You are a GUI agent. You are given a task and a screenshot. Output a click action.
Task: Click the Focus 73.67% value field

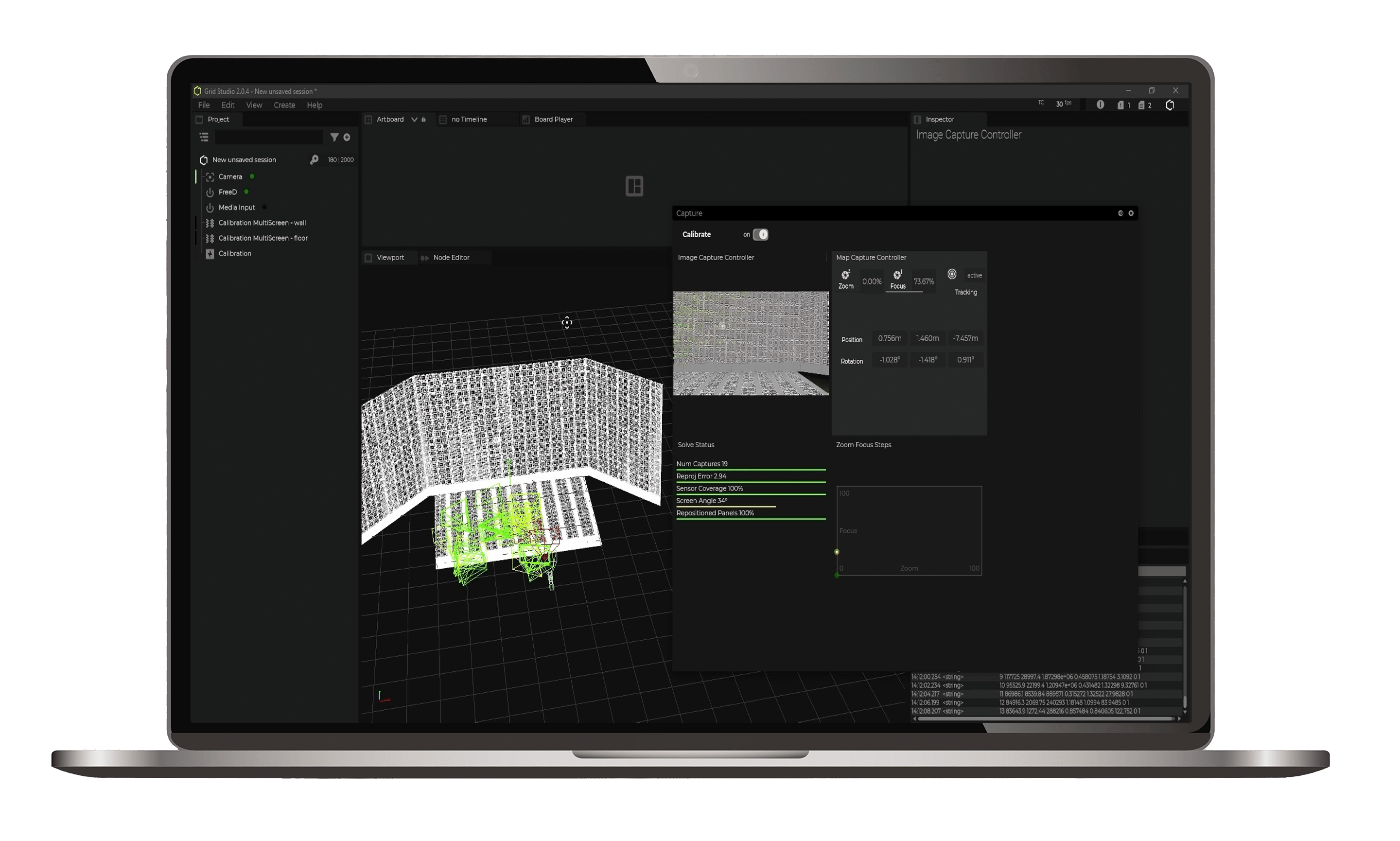(x=924, y=281)
